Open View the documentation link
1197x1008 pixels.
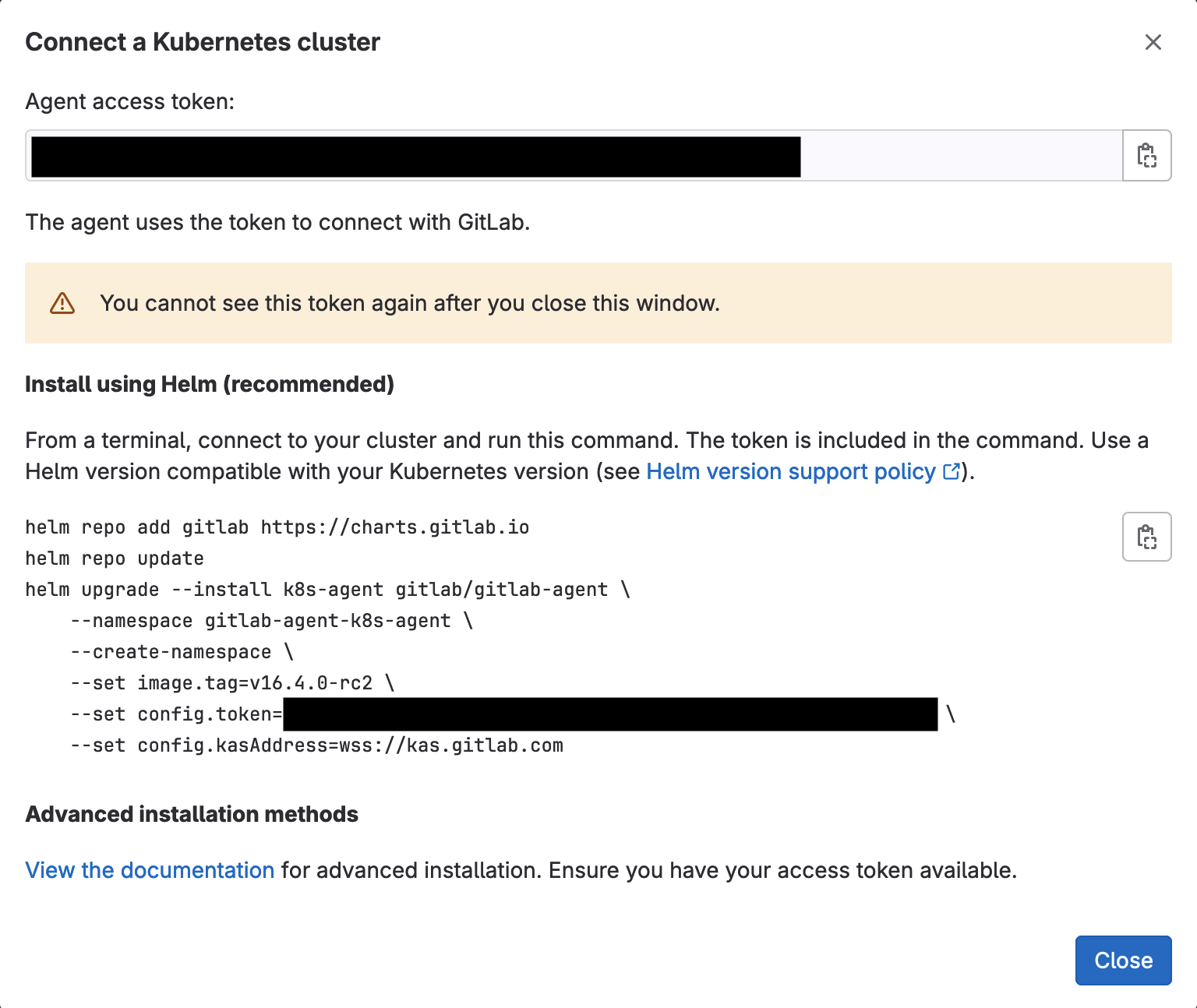coord(149,870)
